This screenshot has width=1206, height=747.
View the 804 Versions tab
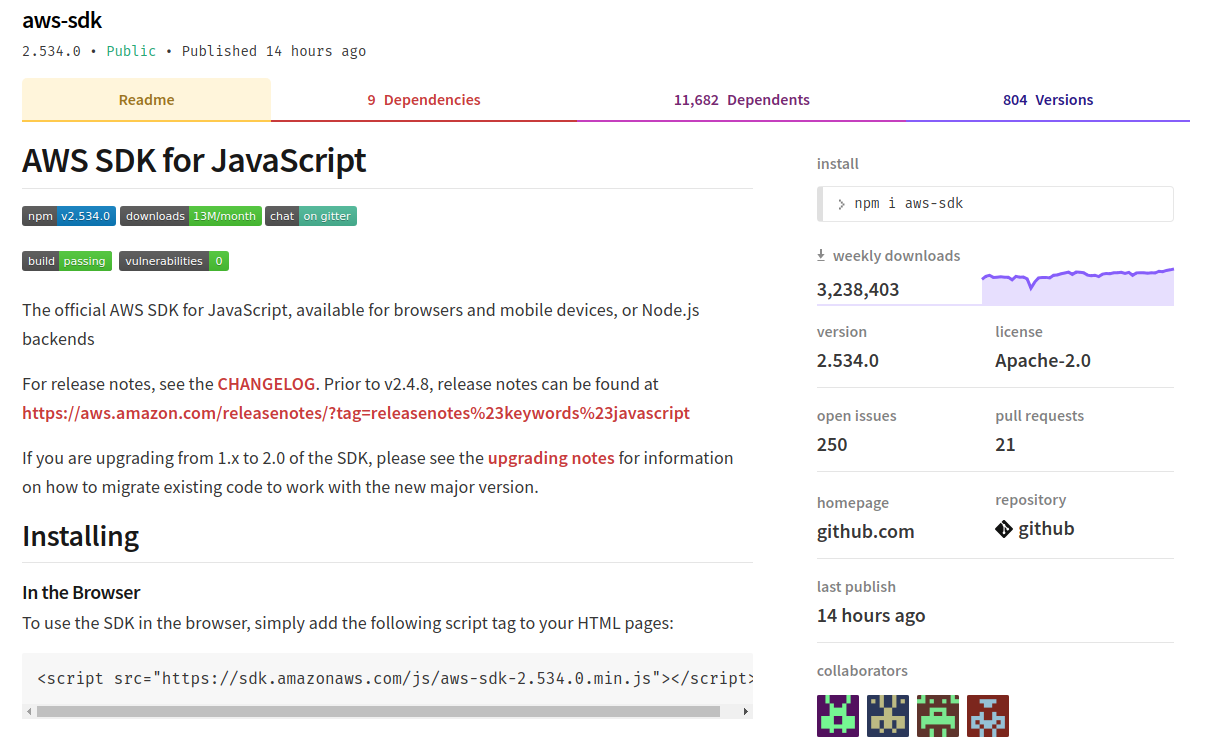(x=1048, y=100)
